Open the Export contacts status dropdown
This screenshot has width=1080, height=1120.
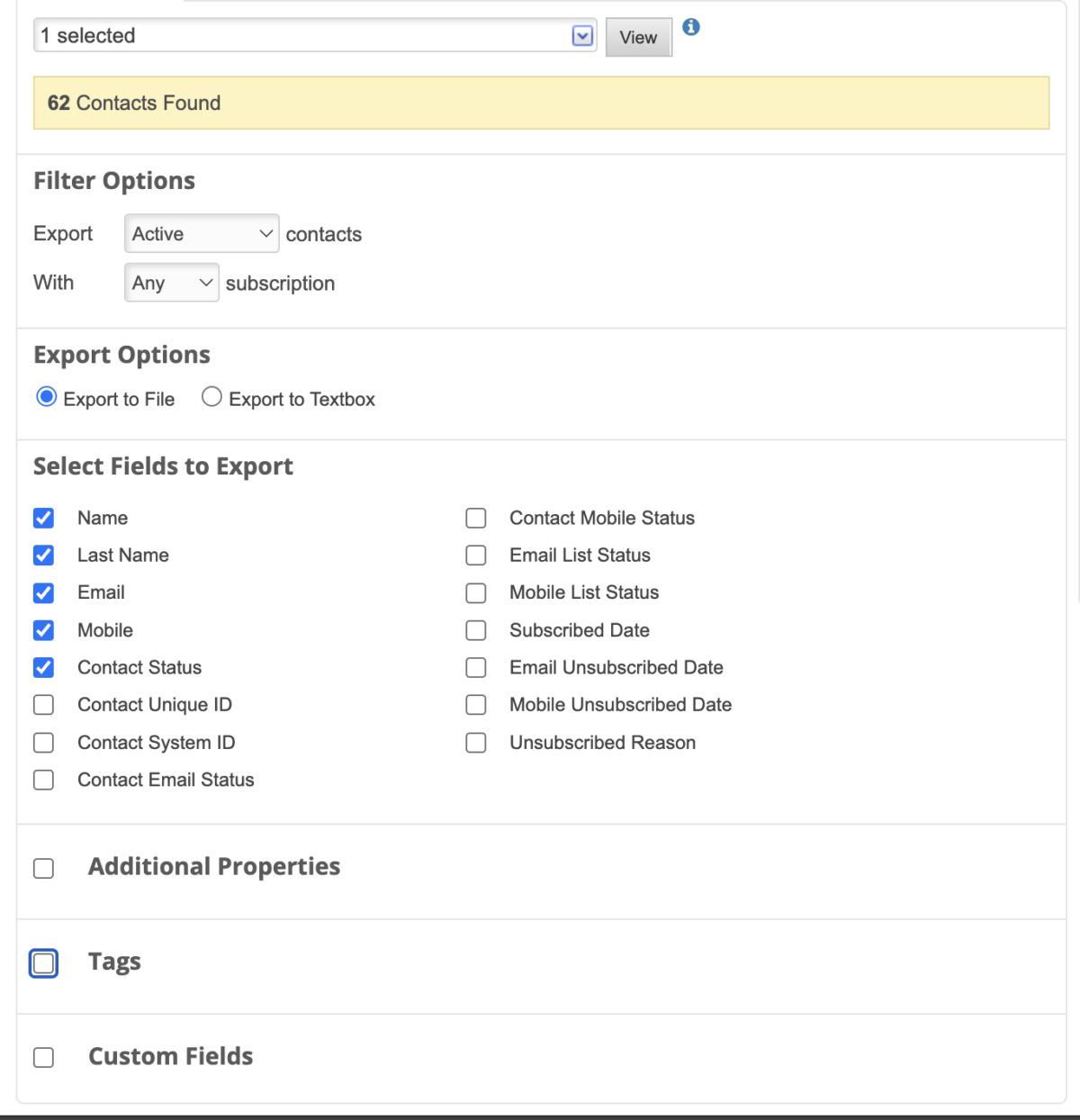click(x=201, y=233)
